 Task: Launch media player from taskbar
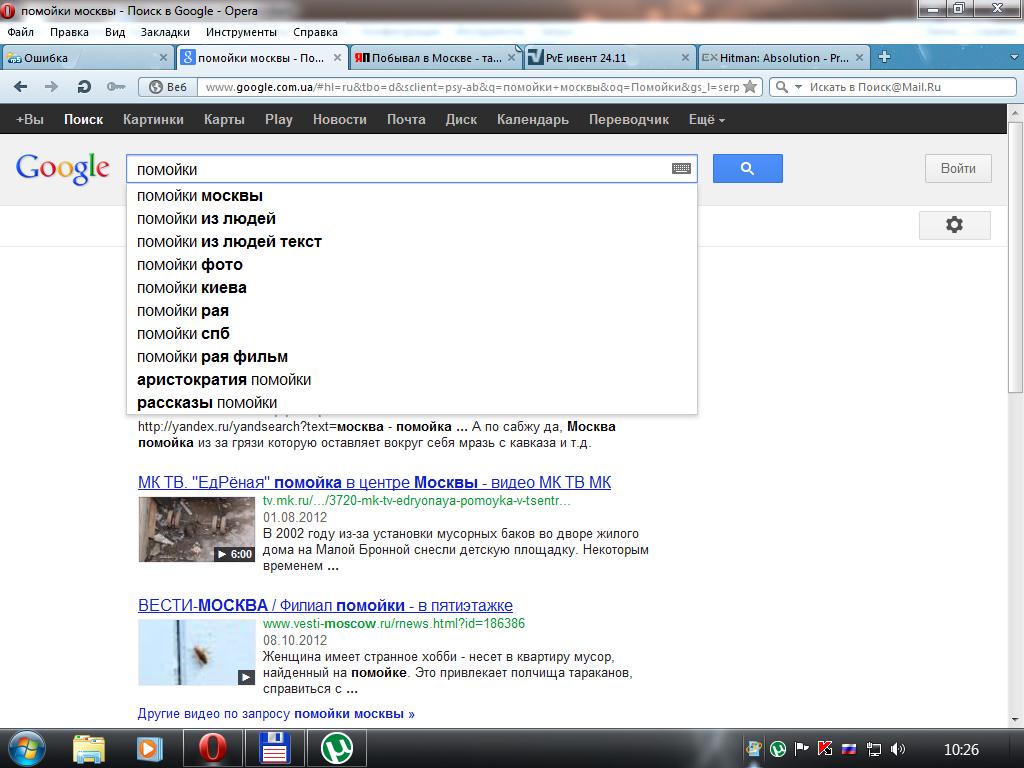pyautogui.click(x=150, y=749)
